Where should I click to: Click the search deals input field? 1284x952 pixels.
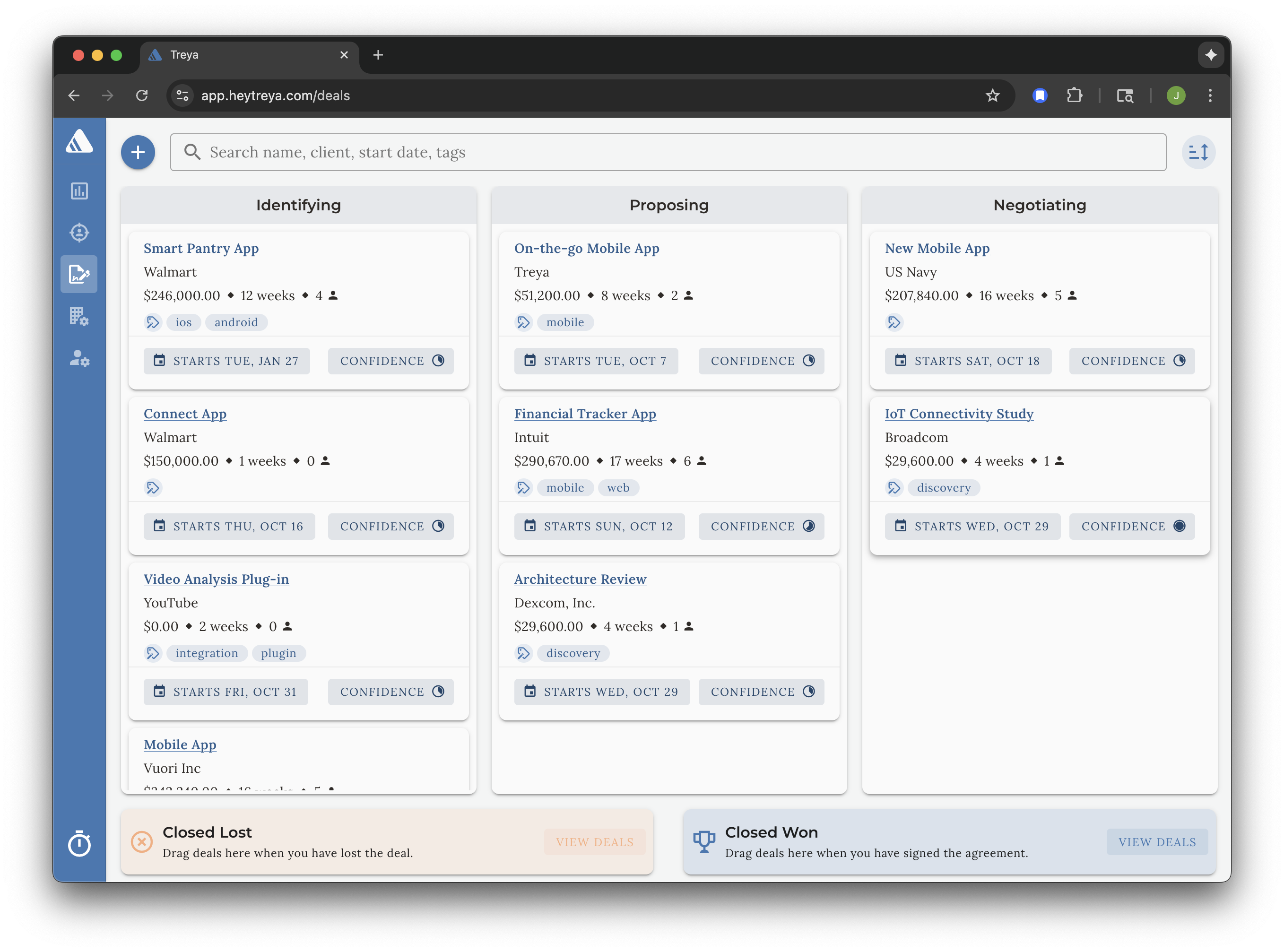[x=668, y=152]
